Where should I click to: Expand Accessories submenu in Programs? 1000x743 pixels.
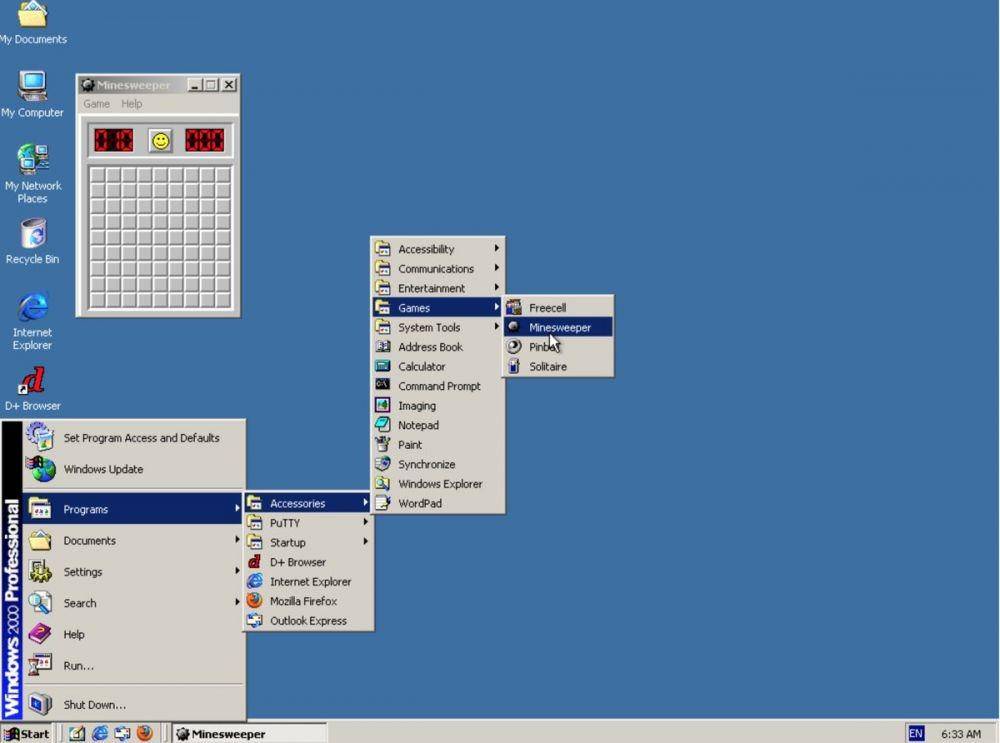(x=308, y=503)
